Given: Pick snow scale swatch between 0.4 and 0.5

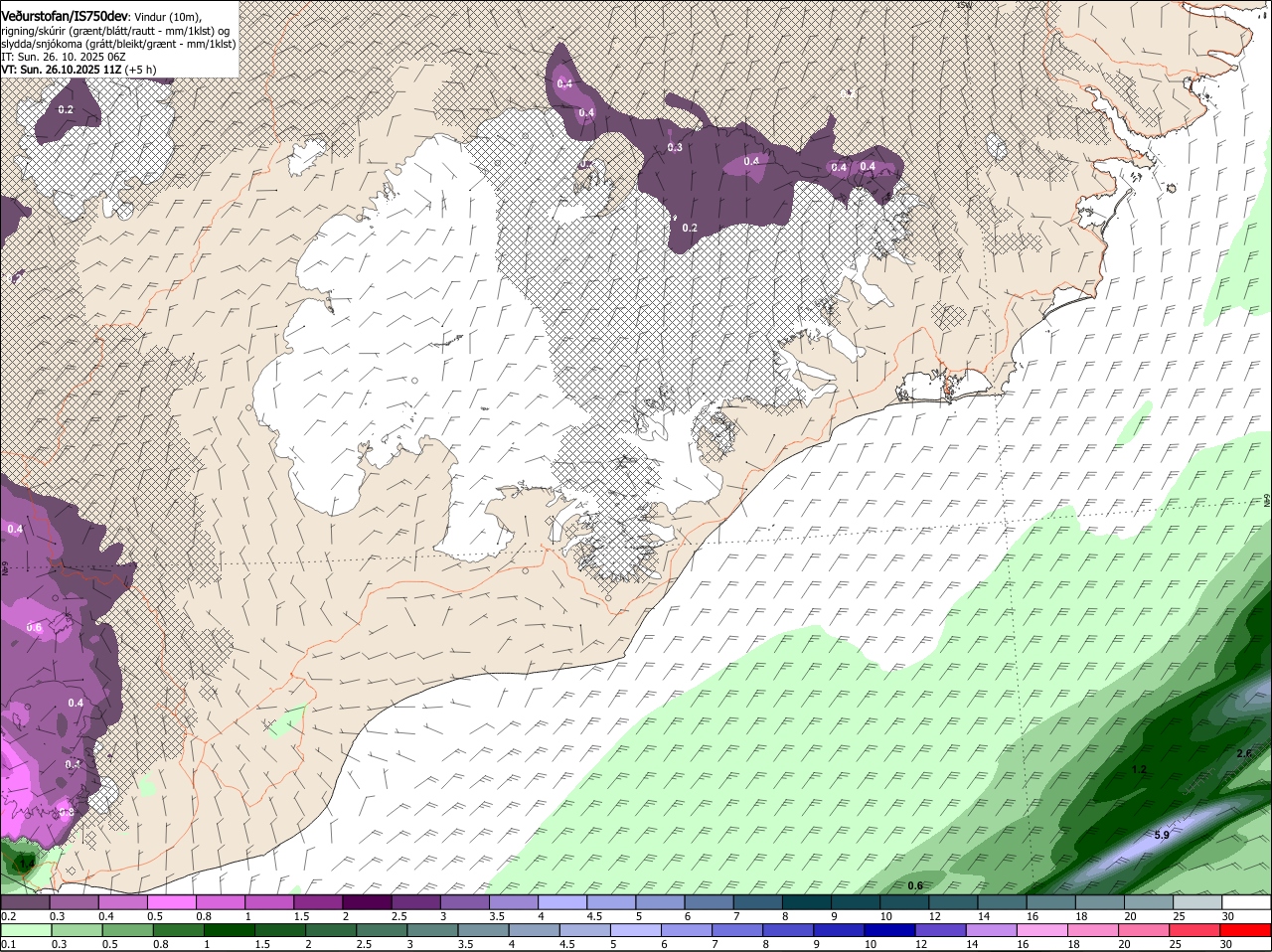Looking at the screenshot, I should 122,902.
